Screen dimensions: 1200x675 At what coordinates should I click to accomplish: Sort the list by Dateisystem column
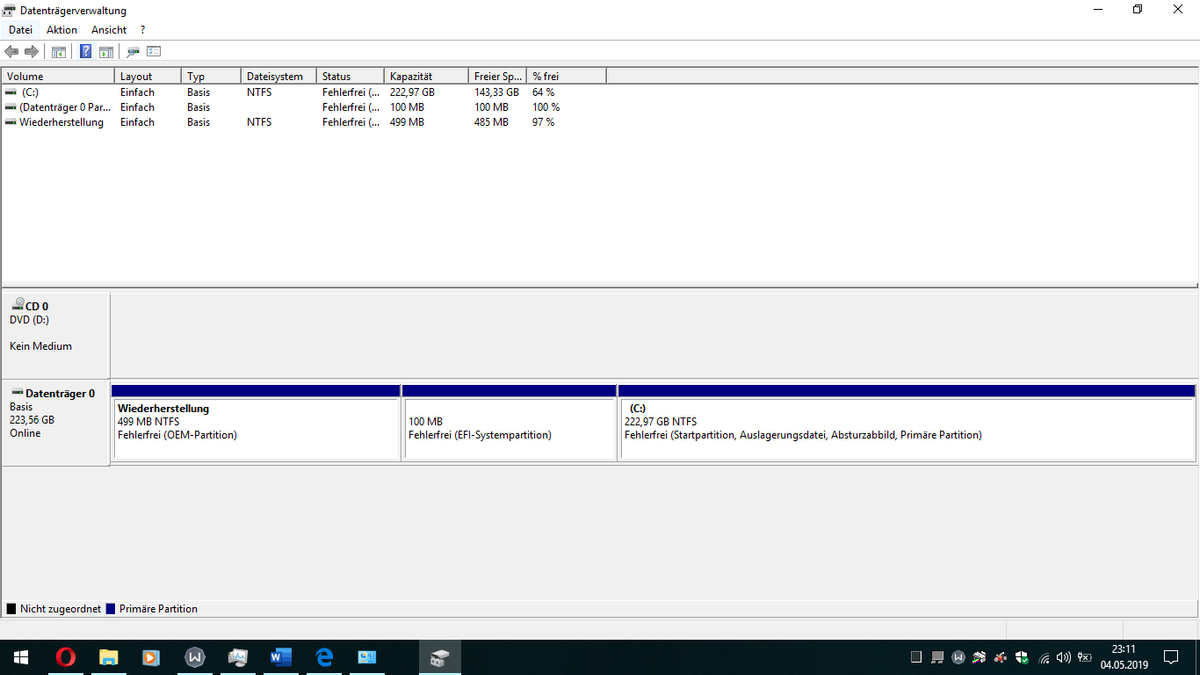(276, 76)
